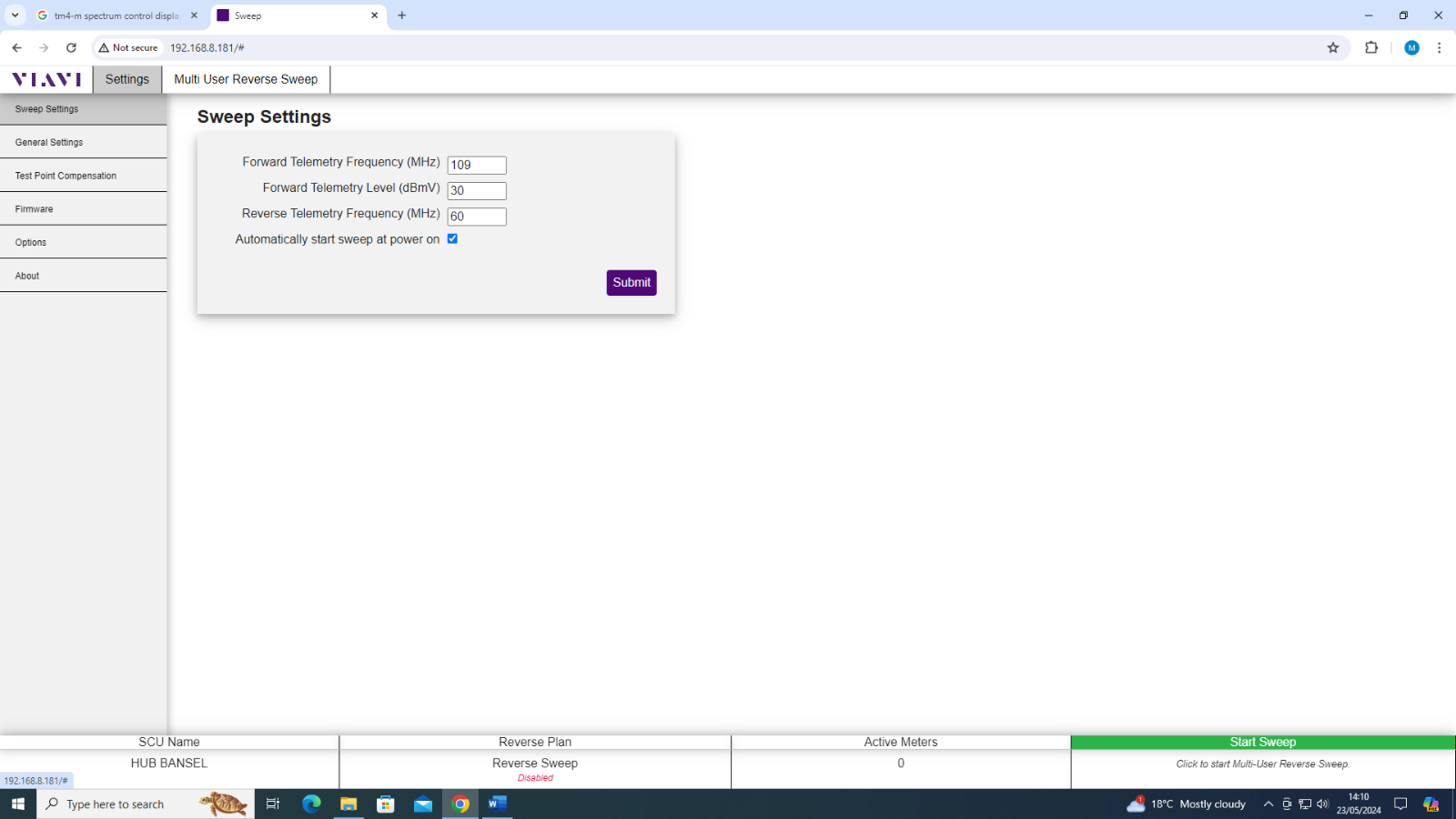
Task: Toggle automatically start sweep at power on
Action: coord(452,238)
